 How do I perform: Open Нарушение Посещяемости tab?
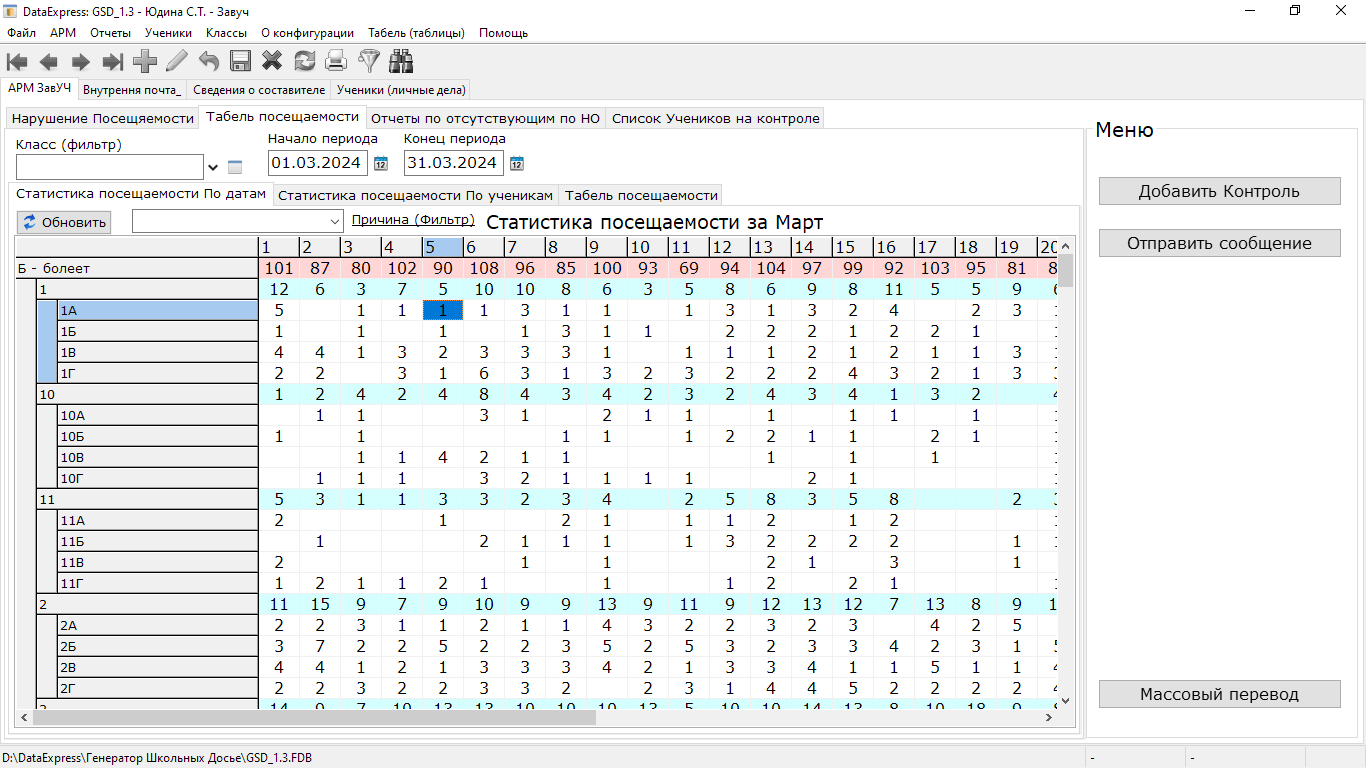(103, 118)
